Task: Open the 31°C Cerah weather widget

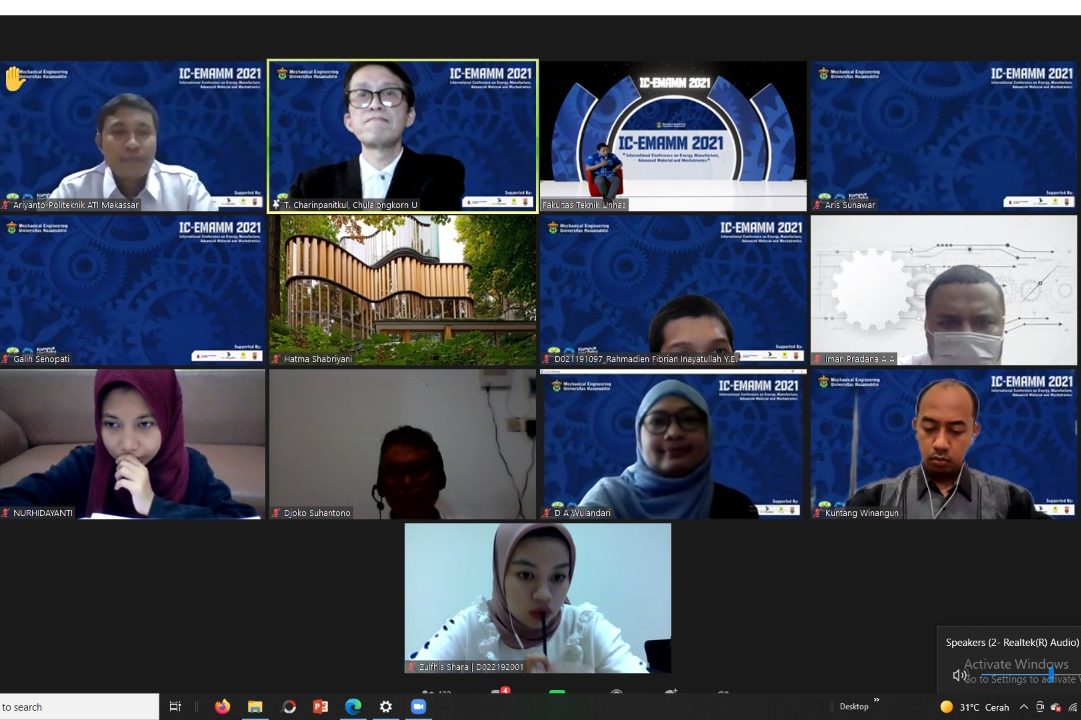Action: tap(975, 707)
